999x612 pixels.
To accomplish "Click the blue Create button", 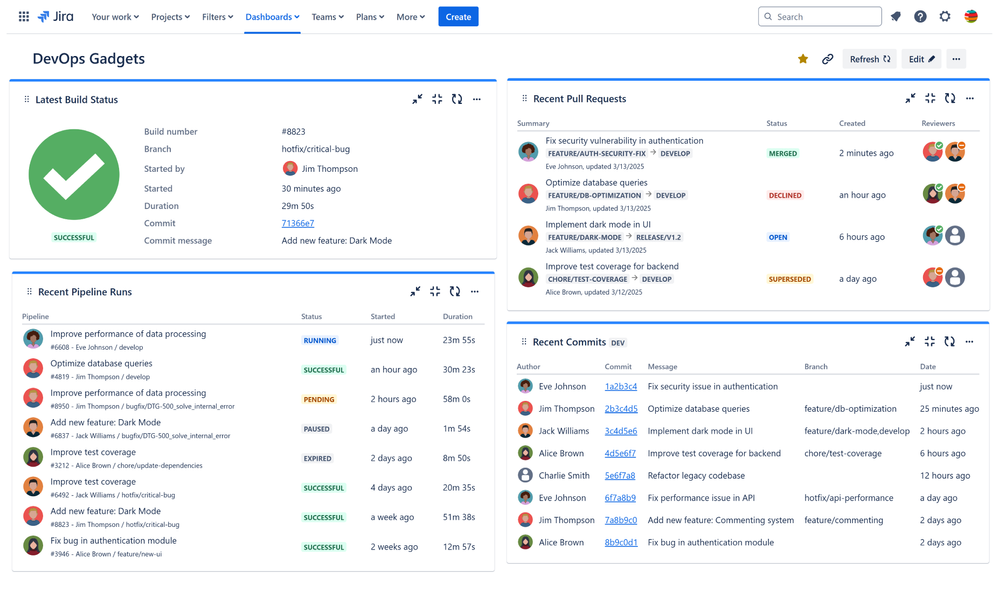I will point(458,17).
